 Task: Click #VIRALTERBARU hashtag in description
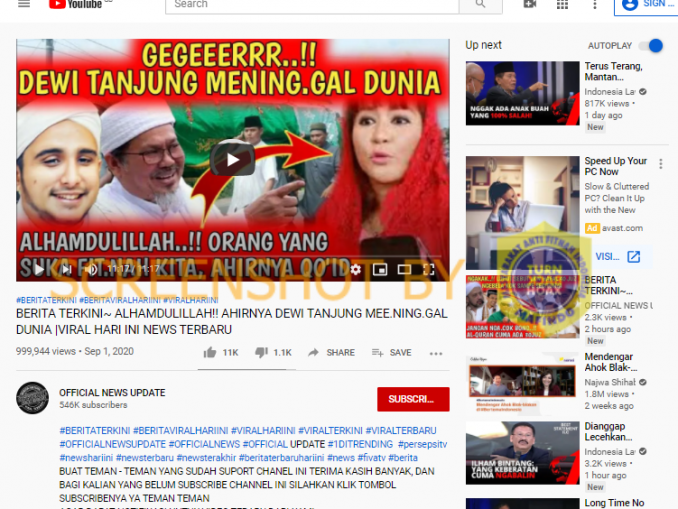click(401, 431)
